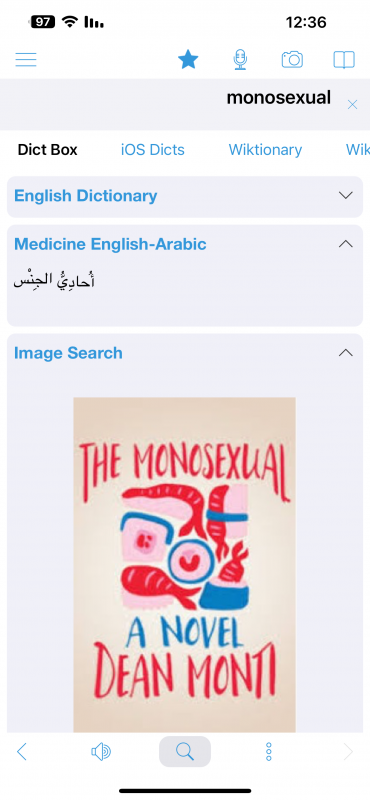Go forward with the right arrow
Image resolution: width=370 pixels, height=800 pixels.
pyautogui.click(x=348, y=752)
